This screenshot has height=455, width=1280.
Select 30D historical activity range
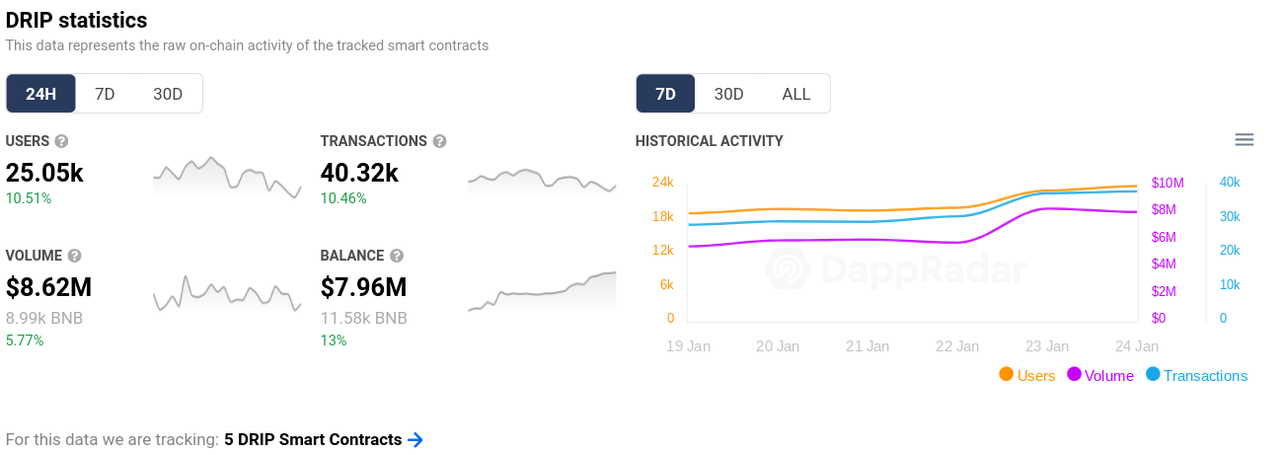(729, 94)
